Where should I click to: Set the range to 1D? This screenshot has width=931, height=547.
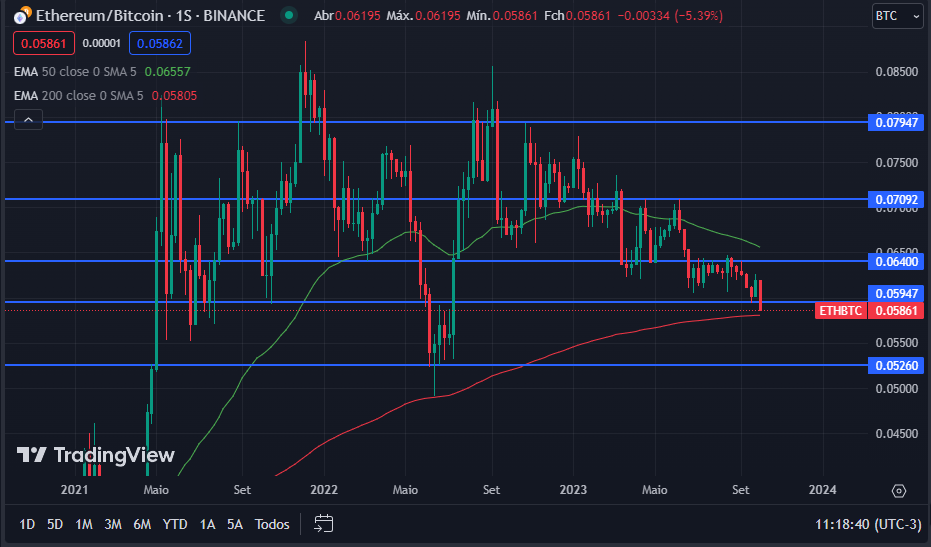tap(27, 524)
